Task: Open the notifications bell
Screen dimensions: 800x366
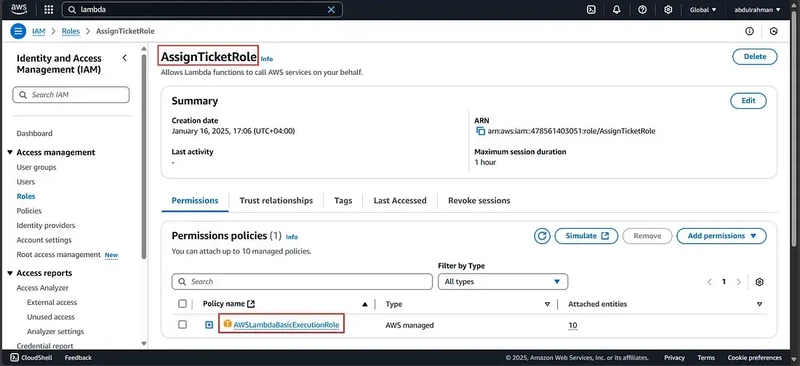Action: click(617, 9)
